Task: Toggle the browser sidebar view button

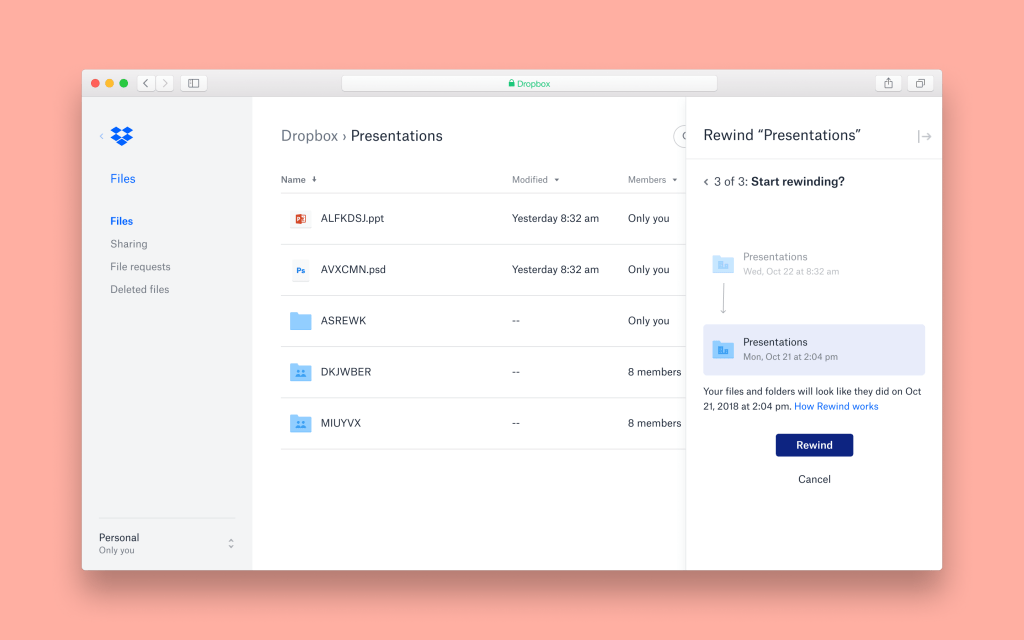Action: (194, 83)
